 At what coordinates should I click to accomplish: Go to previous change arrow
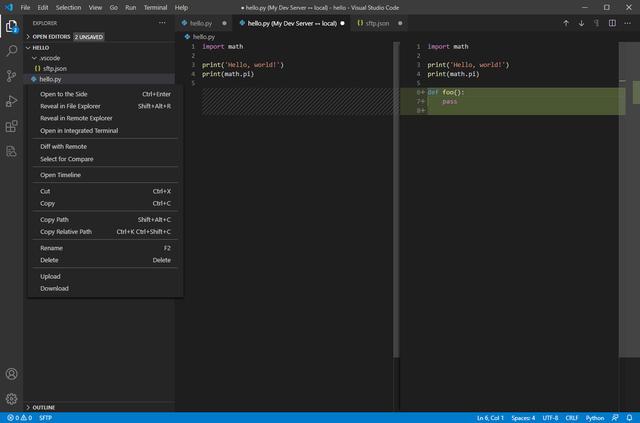tap(566, 23)
